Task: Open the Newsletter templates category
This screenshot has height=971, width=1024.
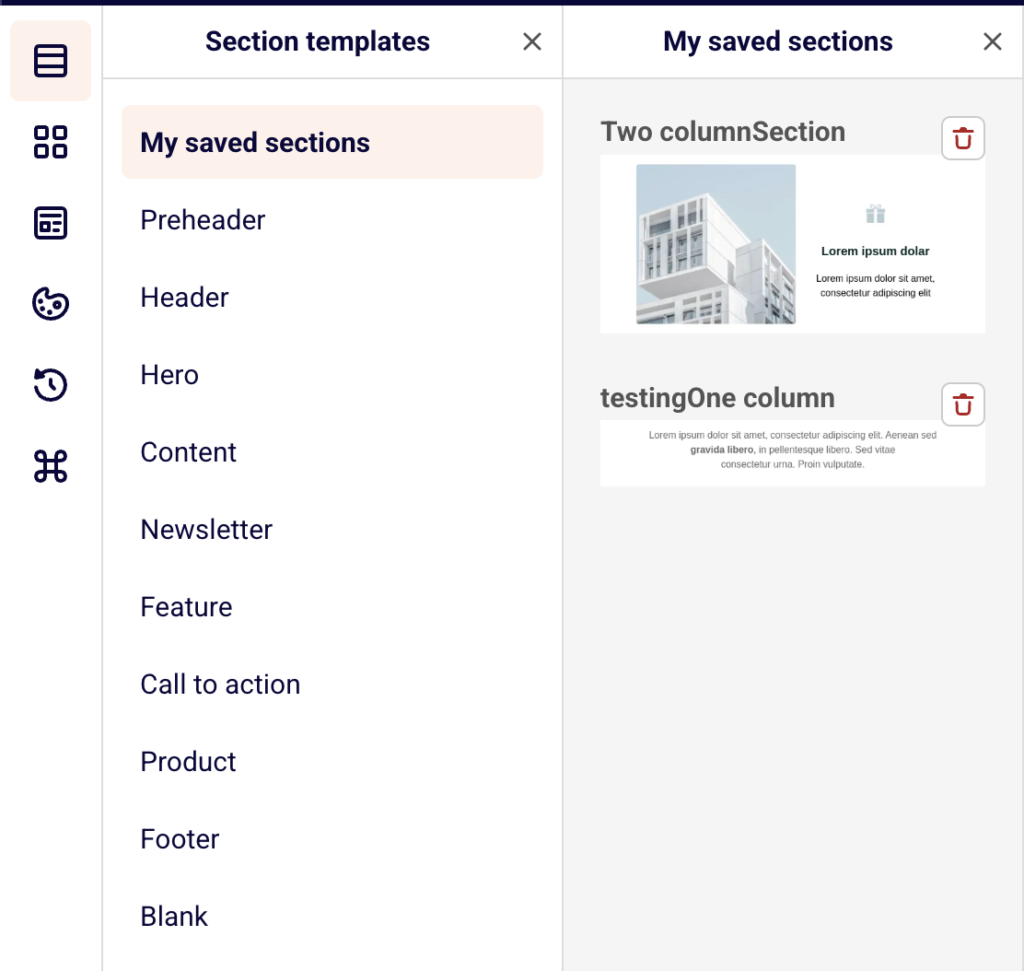Action: [332, 530]
